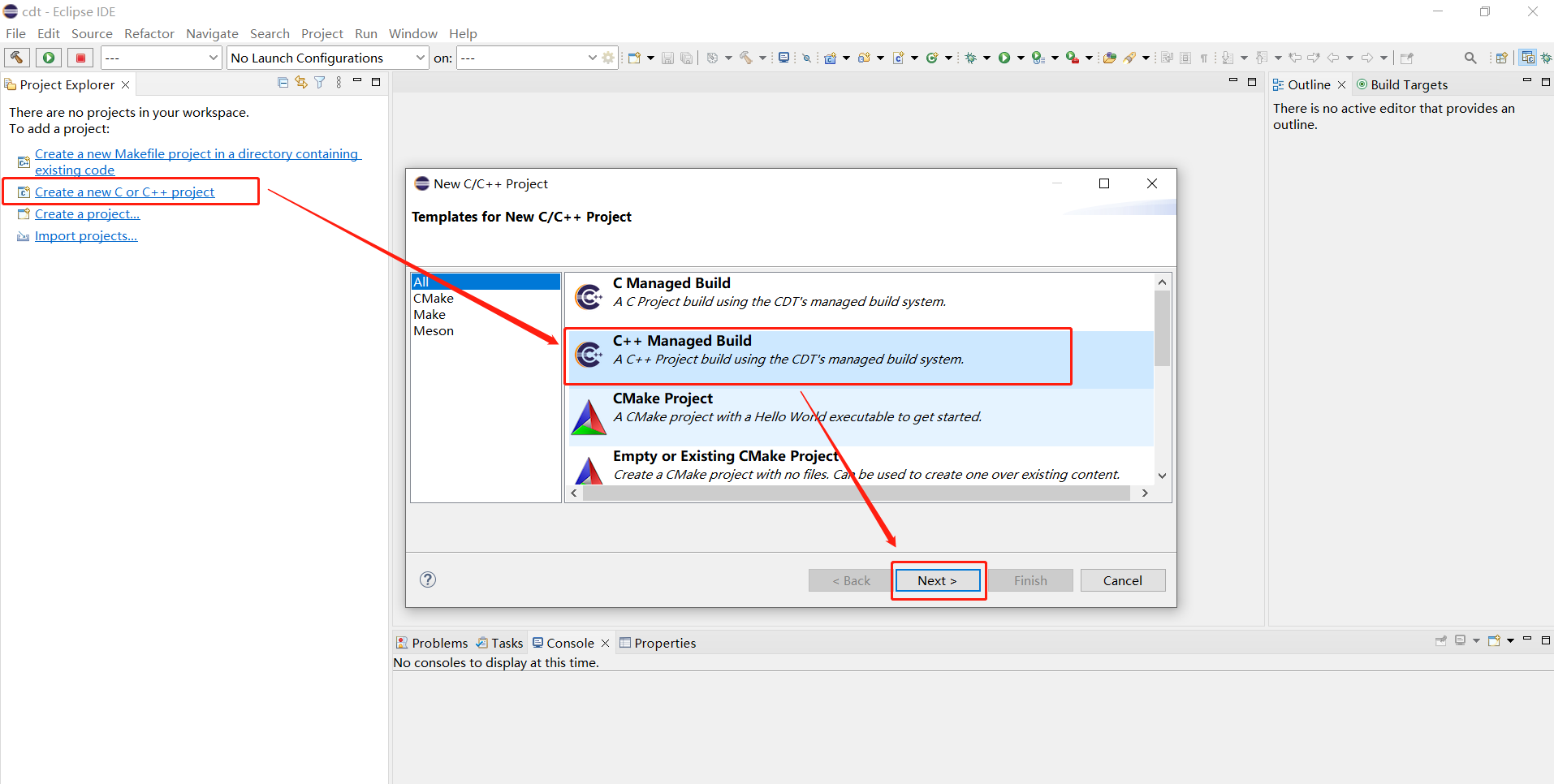Viewport: 1554px width, 784px height.
Task: Toggle Link with Editor in Project Explorer
Action: pos(301,82)
